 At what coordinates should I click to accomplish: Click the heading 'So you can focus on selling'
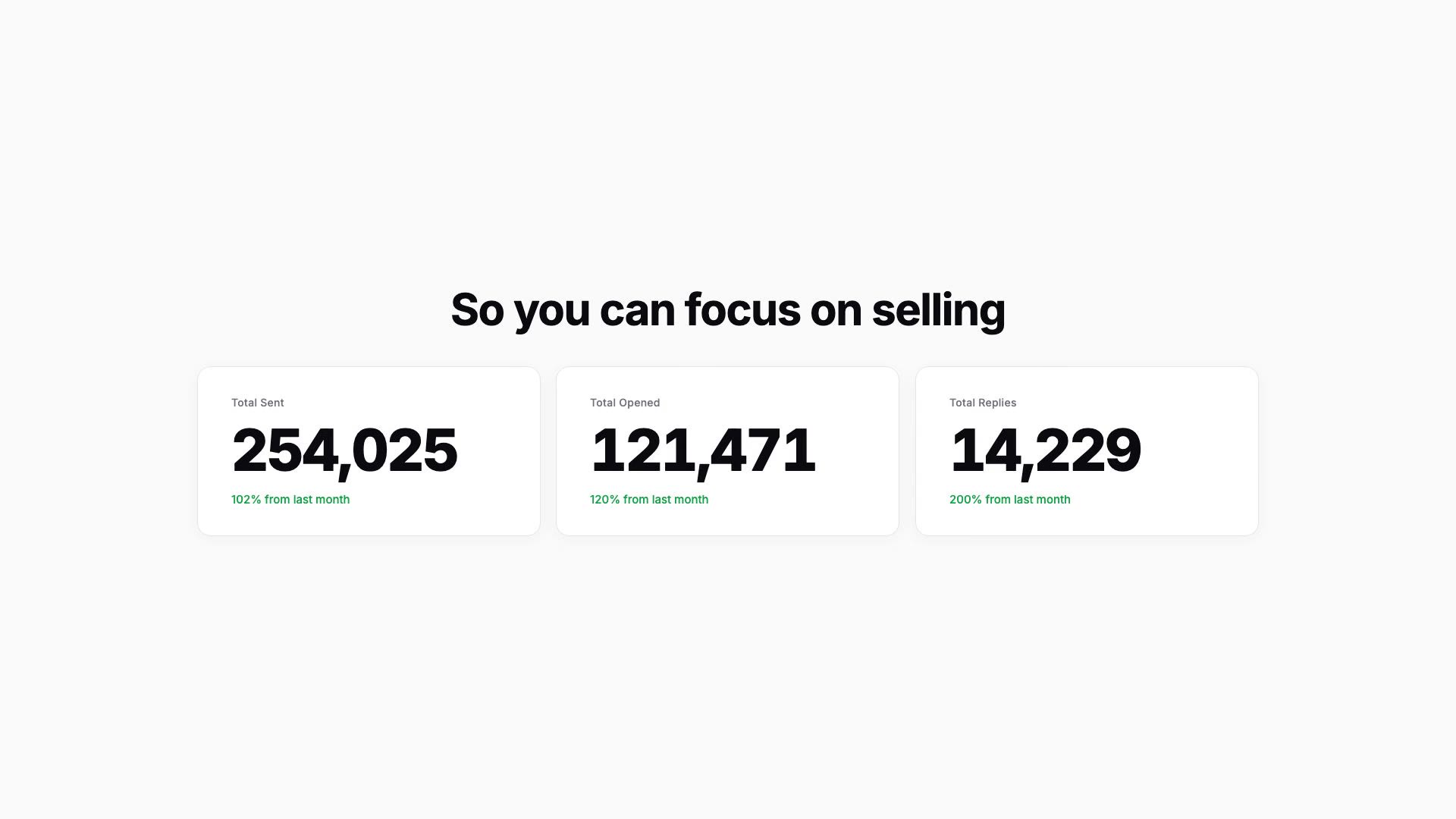point(728,310)
